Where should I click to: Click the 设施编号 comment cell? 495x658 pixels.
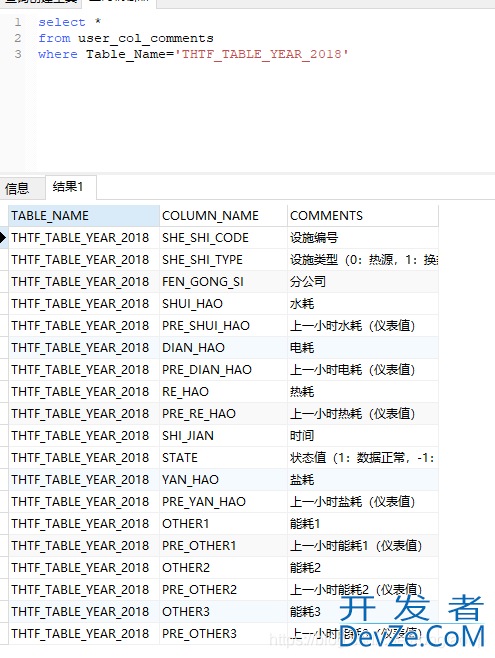pos(363,238)
